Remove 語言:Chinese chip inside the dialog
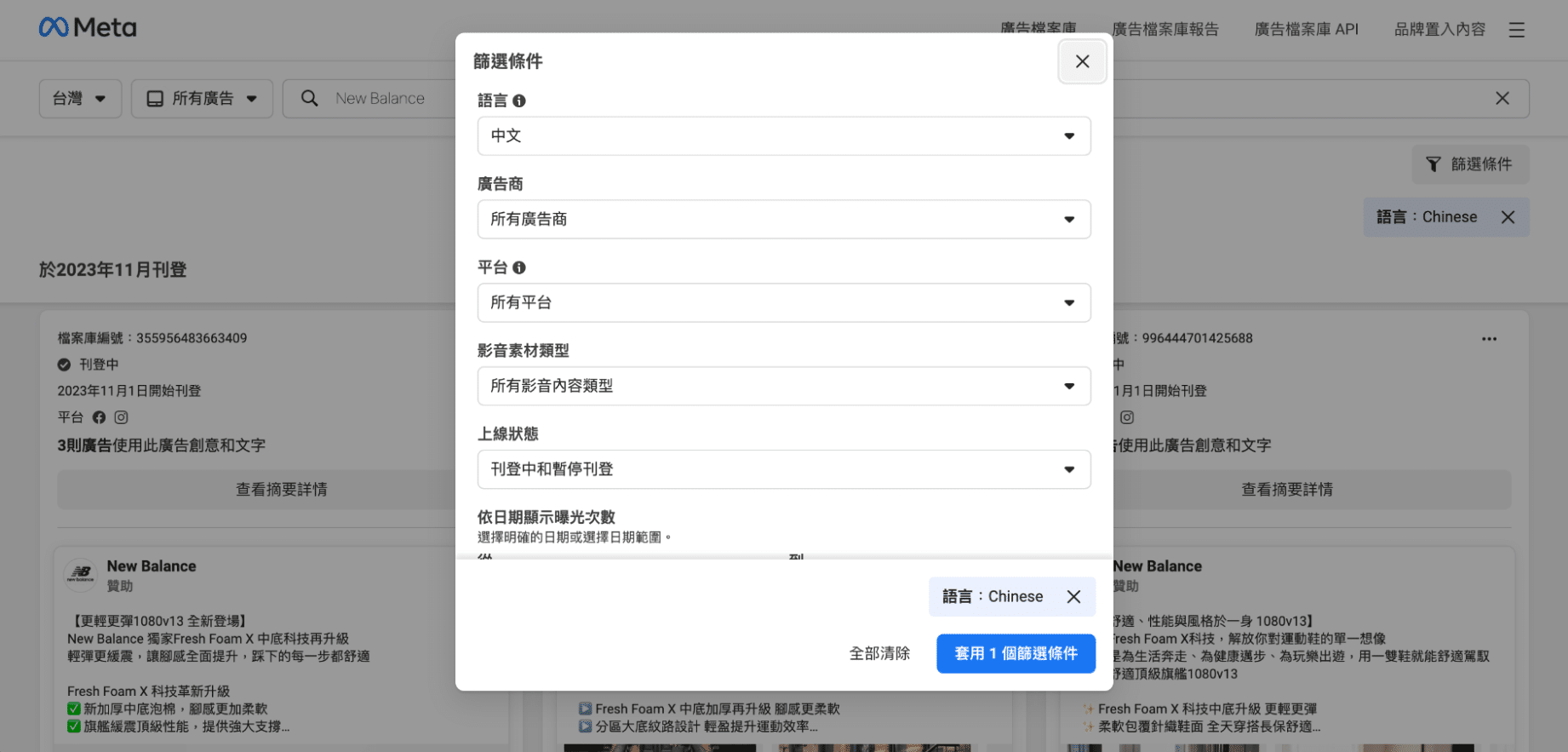 coord(1074,597)
